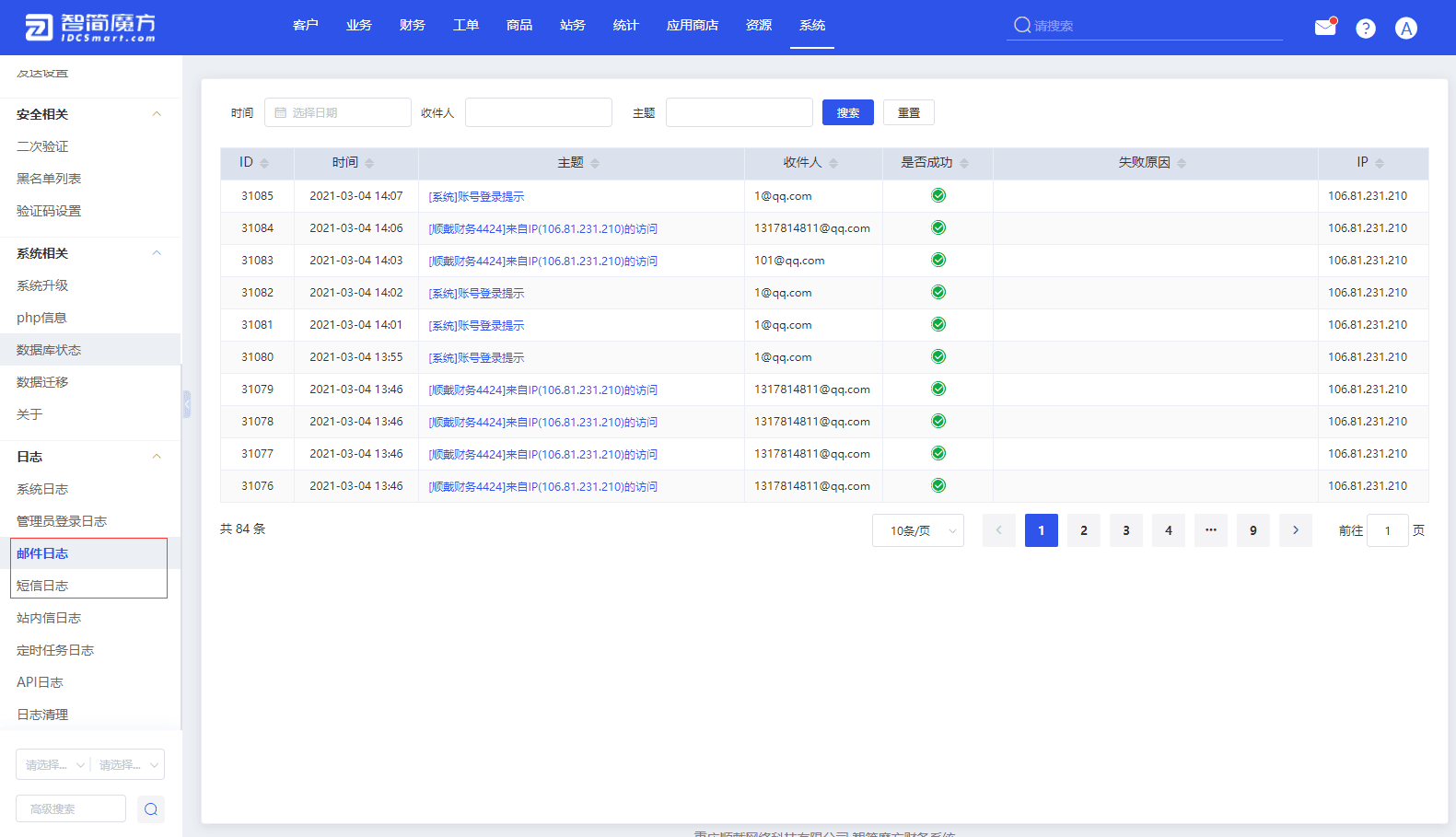
Task: Go to next page arrow
Action: point(1296,530)
